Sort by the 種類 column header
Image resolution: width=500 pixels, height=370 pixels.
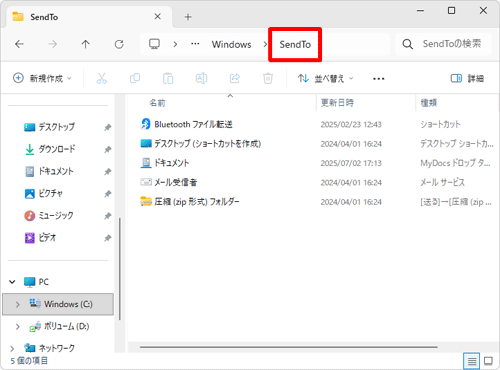click(x=429, y=103)
